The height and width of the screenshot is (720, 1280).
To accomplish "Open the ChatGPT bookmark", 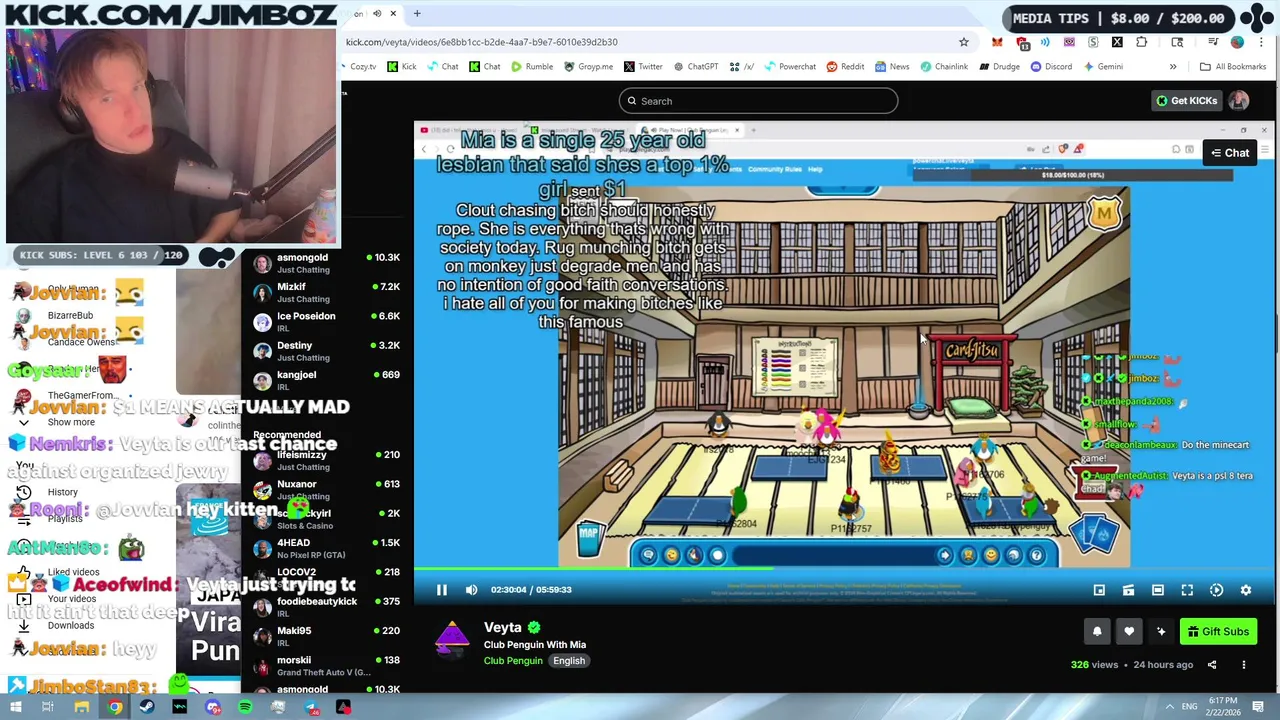I will coord(695,67).
